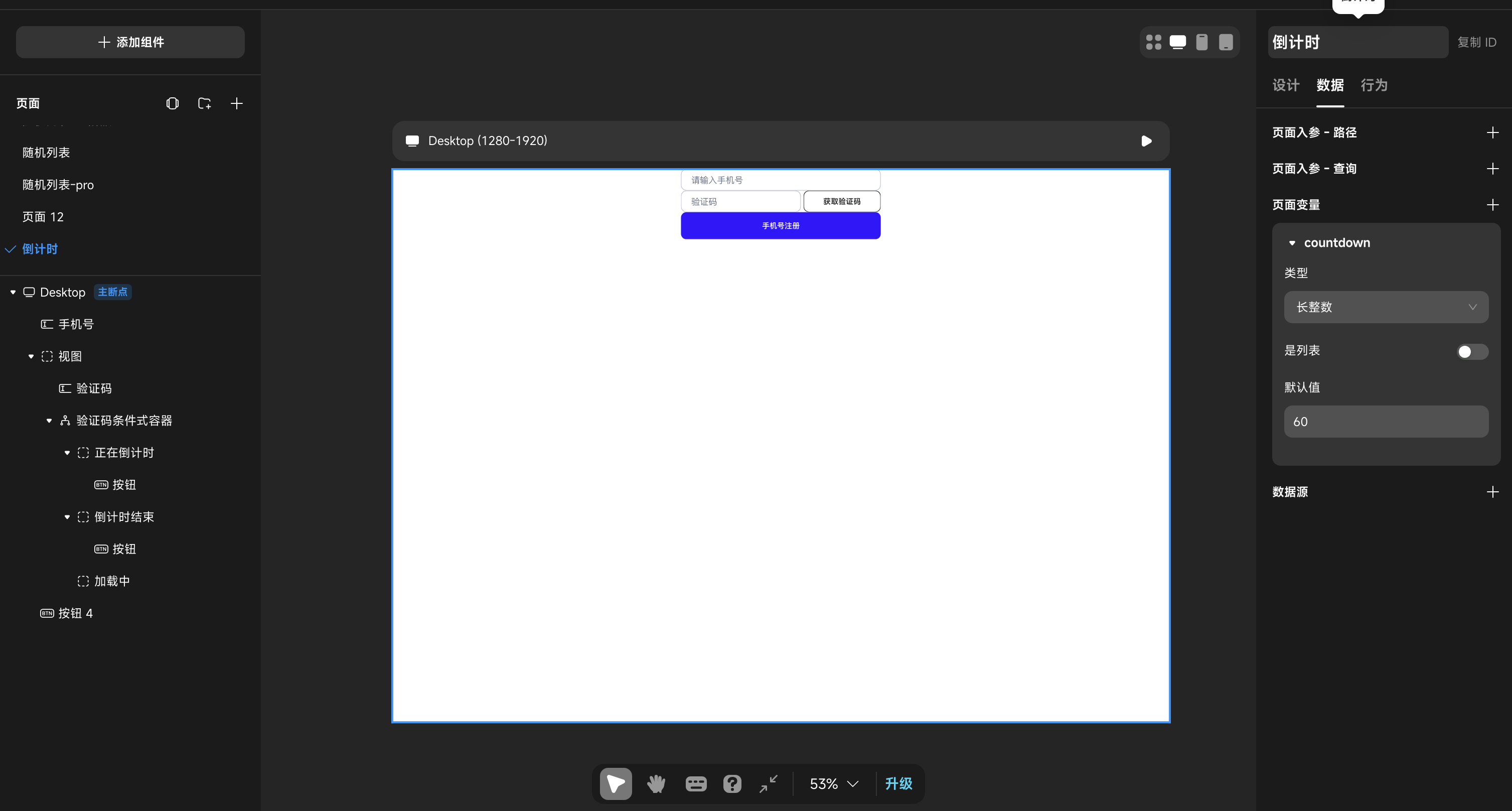Click the 升级 upgrade link
The image size is (1512, 811).
click(898, 783)
